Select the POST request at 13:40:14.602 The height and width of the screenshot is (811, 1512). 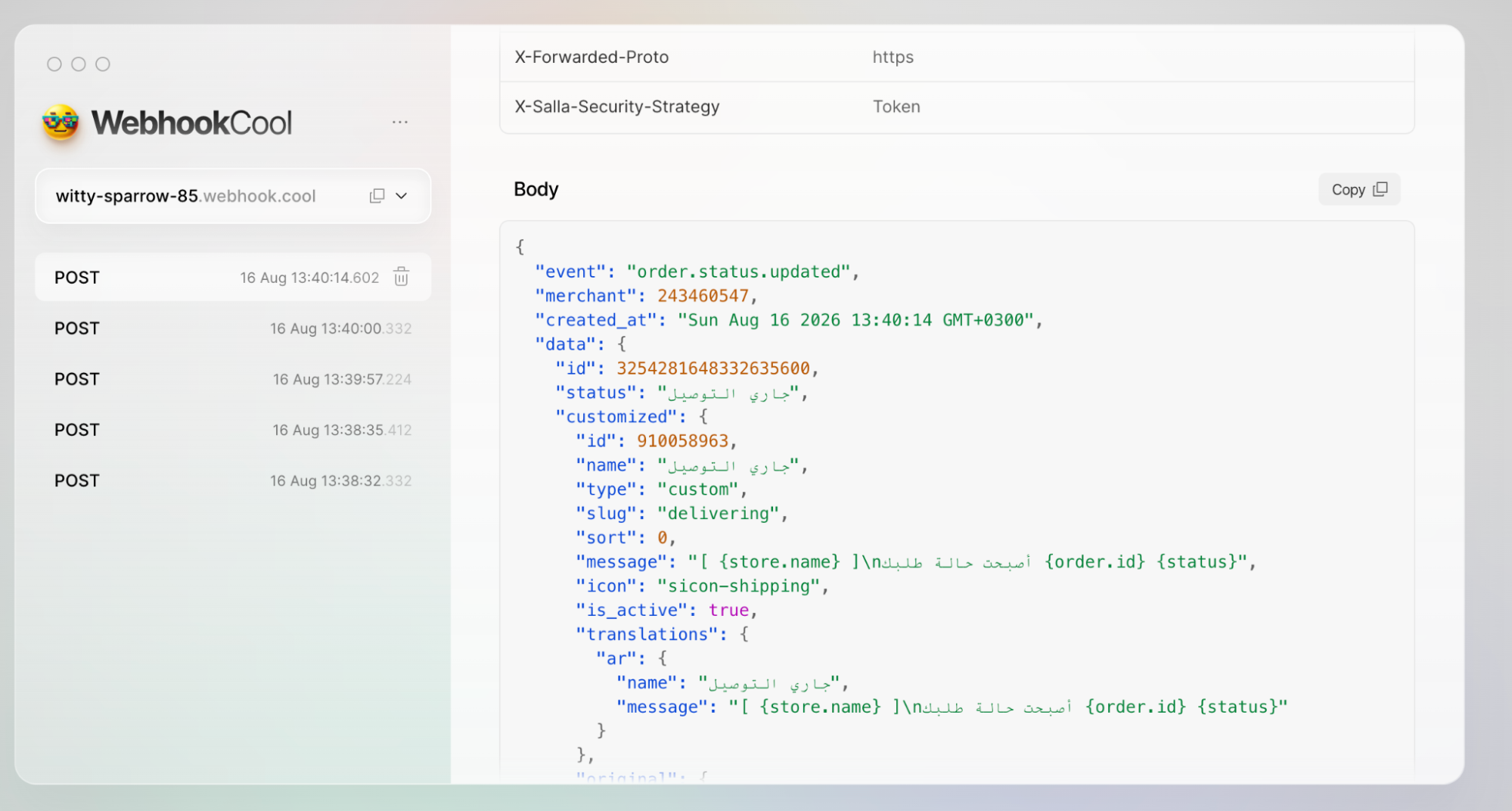point(233,277)
